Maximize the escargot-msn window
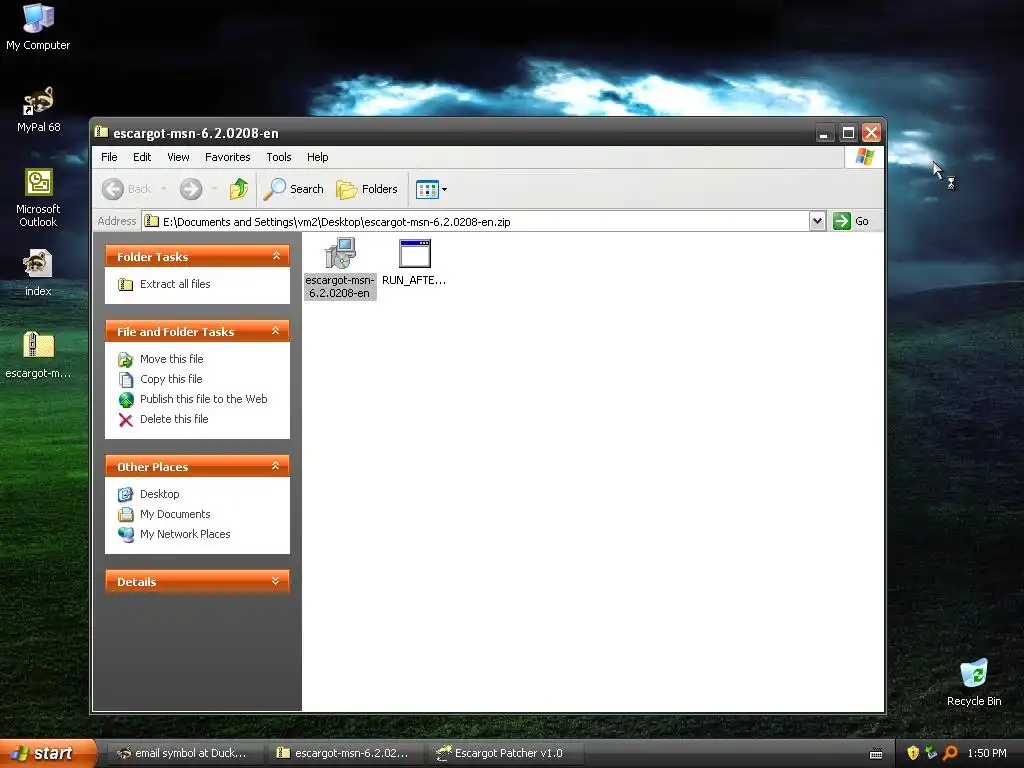Image resolution: width=1024 pixels, height=768 pixels. (x=848, y=133)
